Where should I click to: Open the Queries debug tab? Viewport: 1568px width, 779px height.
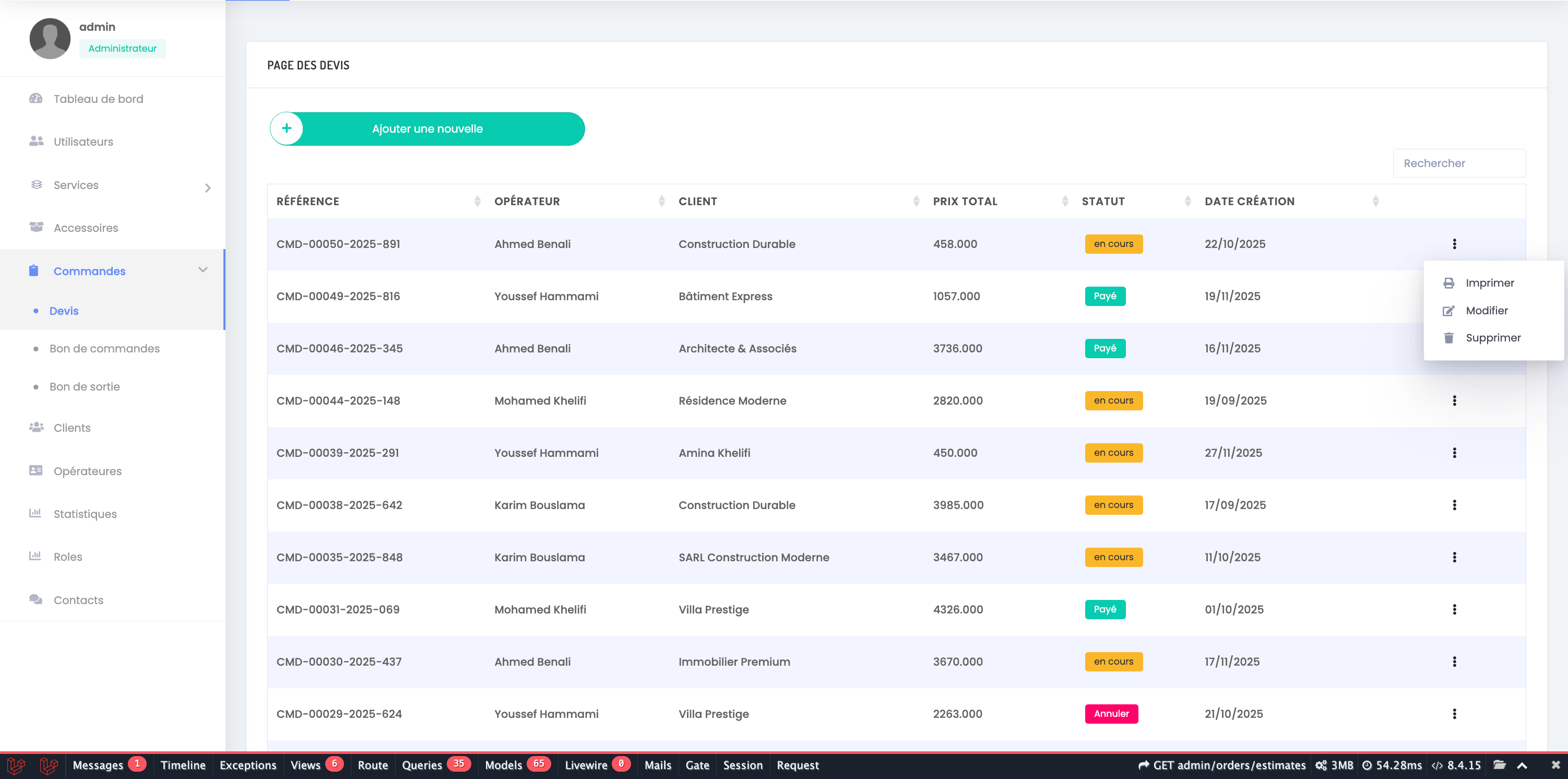click(435, 765)
